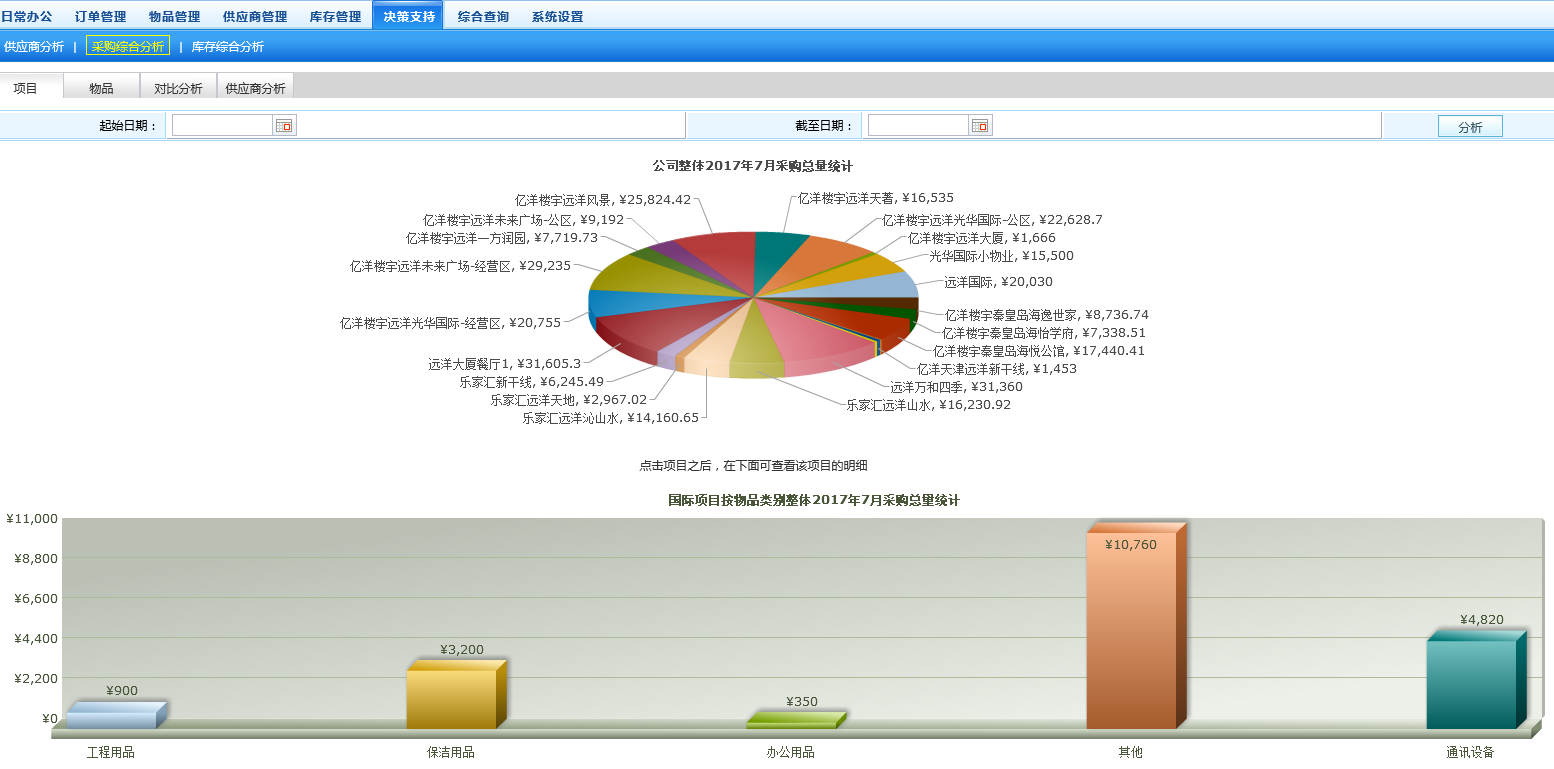This screenshot has height=769, width=1554.
Task: Click the 保洁用品 axis label
Action: pyautogui.click(x=451, y=753)
